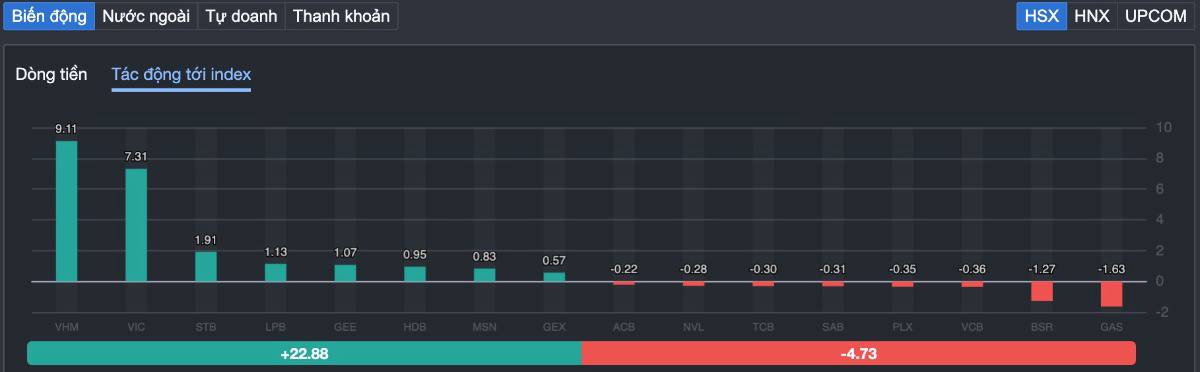Click the STB bar in chart

(x=206, y=267)
